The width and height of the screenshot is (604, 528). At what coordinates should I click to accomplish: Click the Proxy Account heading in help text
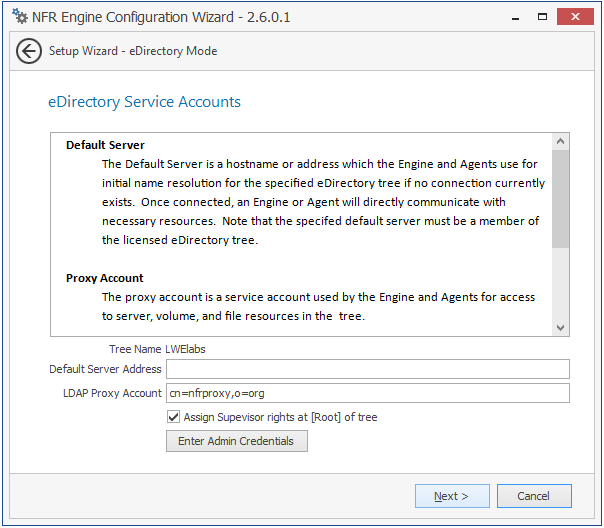tap(105, 278)
